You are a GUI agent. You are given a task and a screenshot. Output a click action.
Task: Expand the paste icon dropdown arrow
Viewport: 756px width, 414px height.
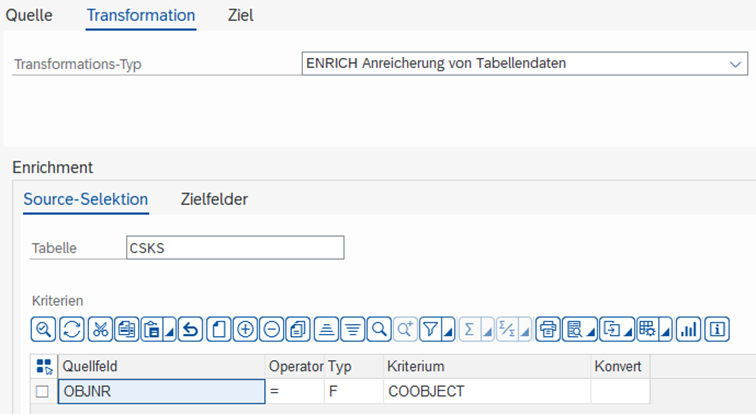pos(170,331)
